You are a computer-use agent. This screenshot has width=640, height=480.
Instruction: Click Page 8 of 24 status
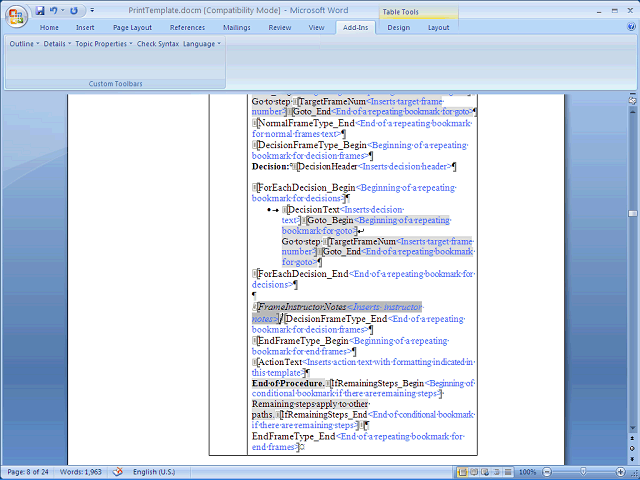28,472
